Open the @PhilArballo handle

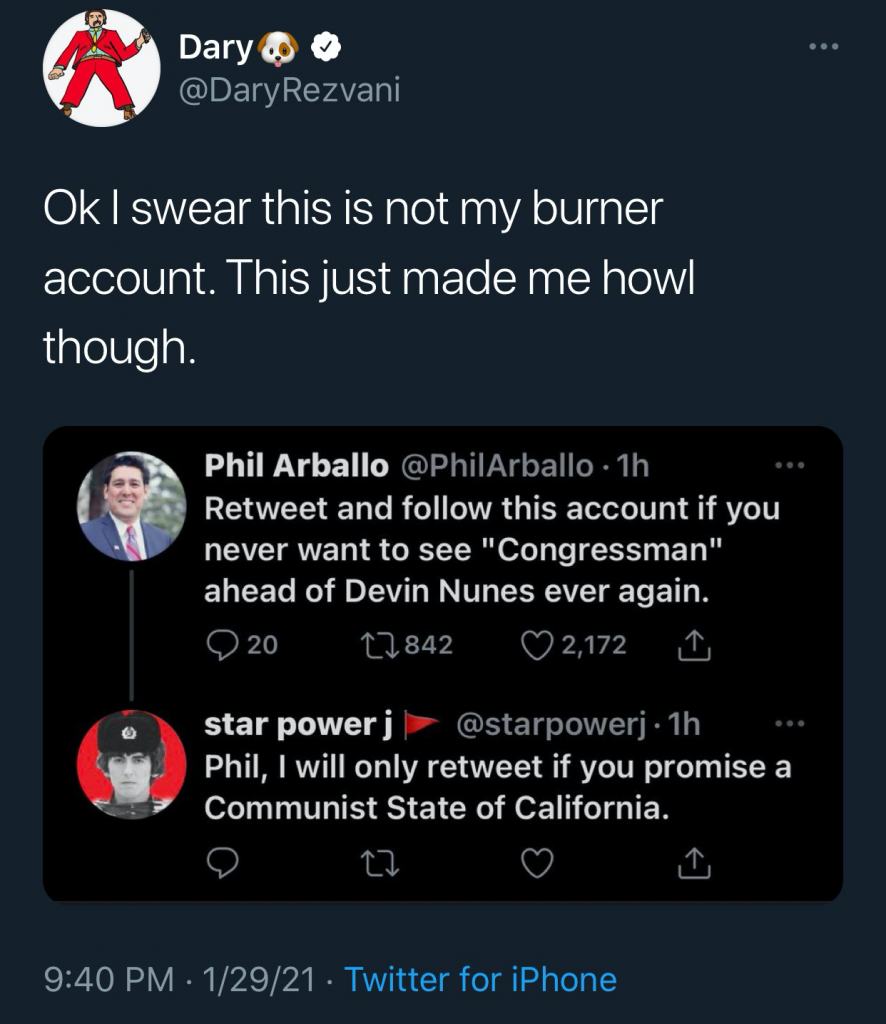coord(497,465)
